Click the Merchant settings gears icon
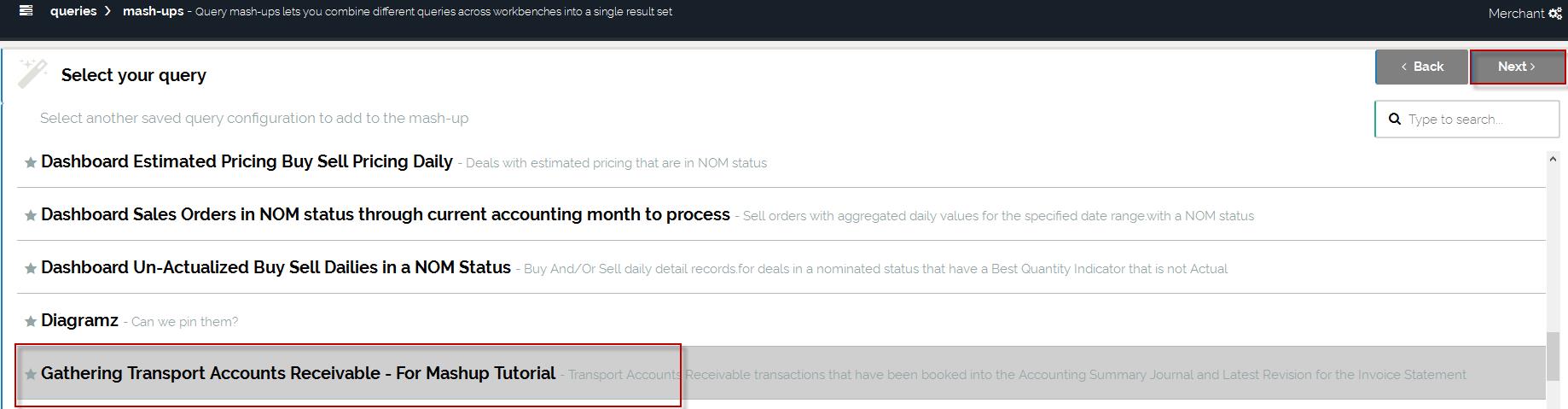The image size is (1568, 409). (x=1555, y=14)
